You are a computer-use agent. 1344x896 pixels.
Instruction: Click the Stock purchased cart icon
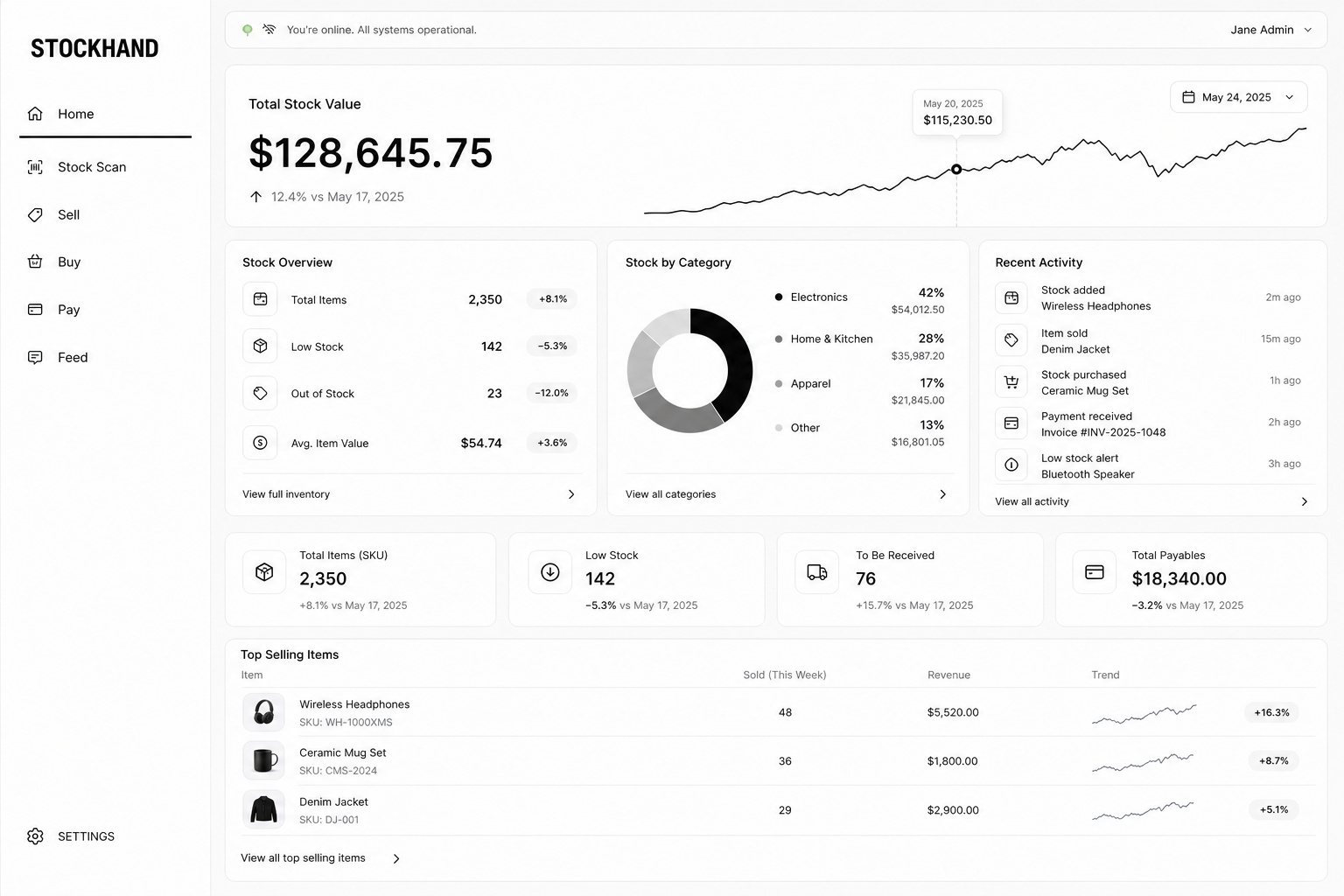[x=1011, y=381]
